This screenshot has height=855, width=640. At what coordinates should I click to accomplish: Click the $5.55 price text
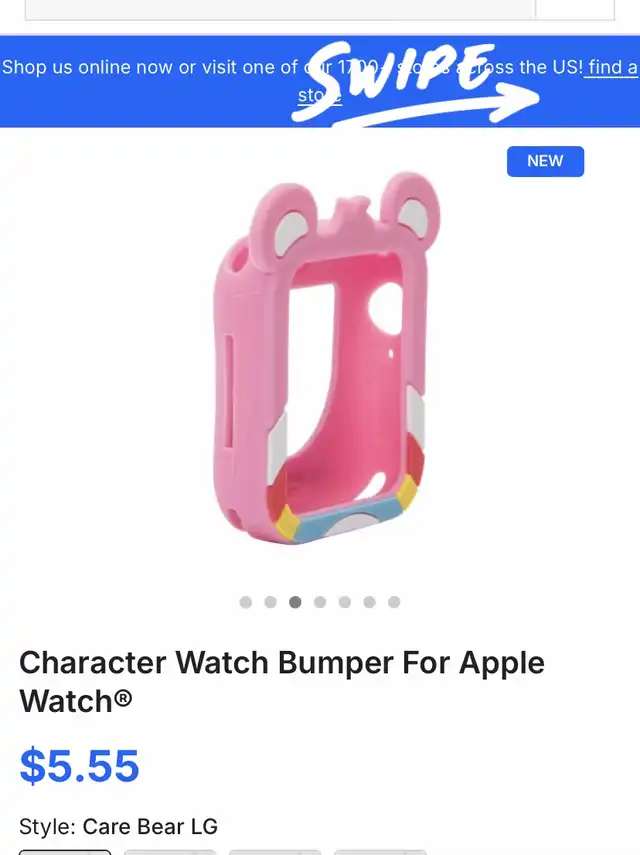pos(80,766)
